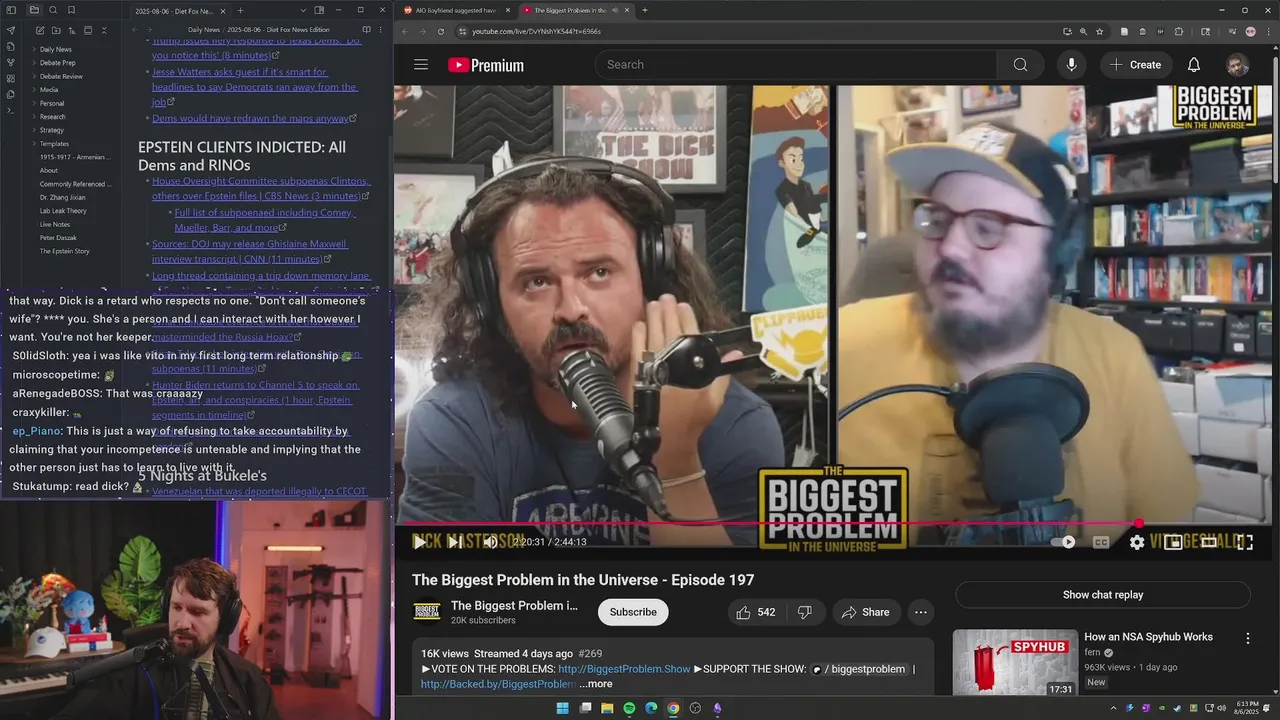Open How an NSA Spyhub Works thumbnail
1280x720 pixels.
pyautogui.click(x=1015, y=662)
